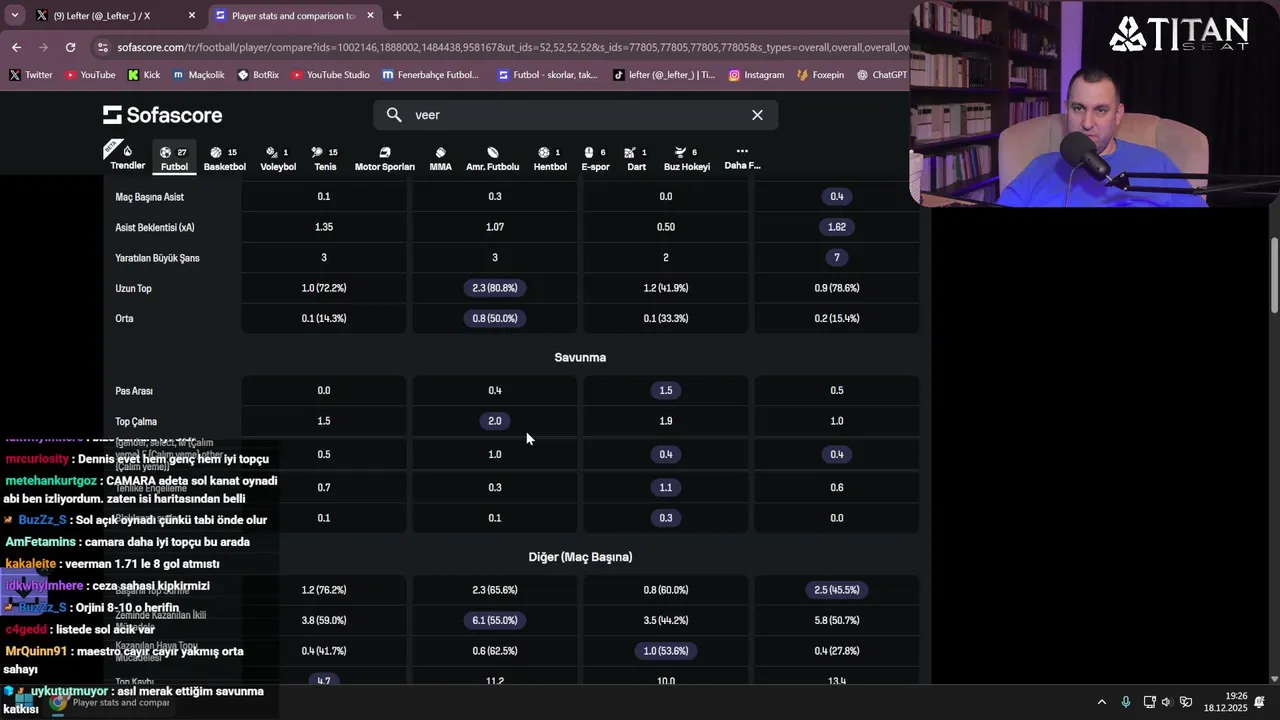
Task: Click the highlighted 2.5 (45.5%) value
Action: tap(837, 590)
